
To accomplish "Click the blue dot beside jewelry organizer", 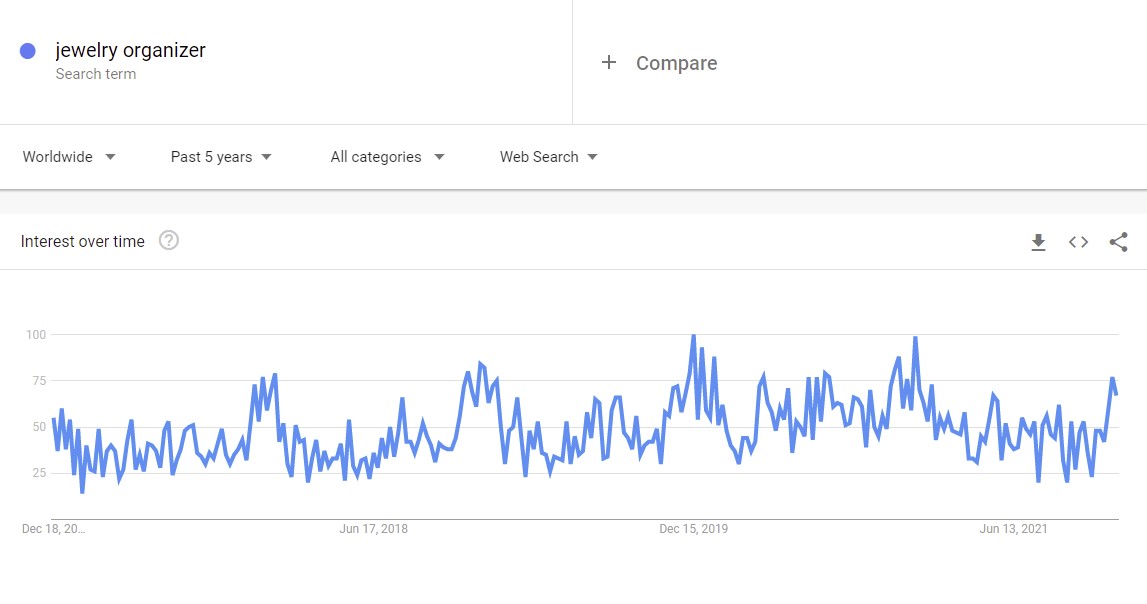I will [x=28, y=51].
